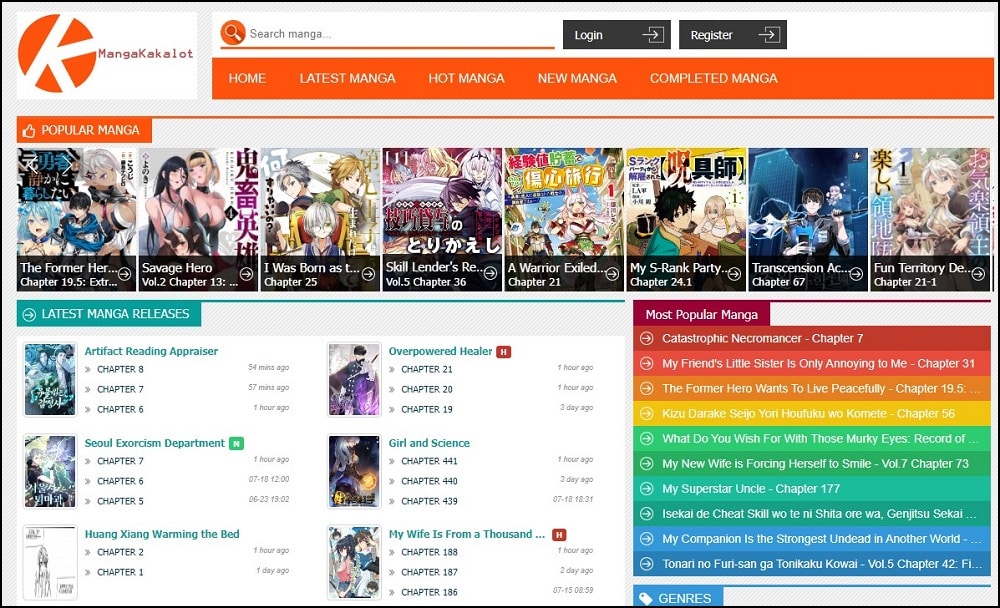
Task: Open Girl and Science cover thumbnail
Action: [x=354, y=471]
